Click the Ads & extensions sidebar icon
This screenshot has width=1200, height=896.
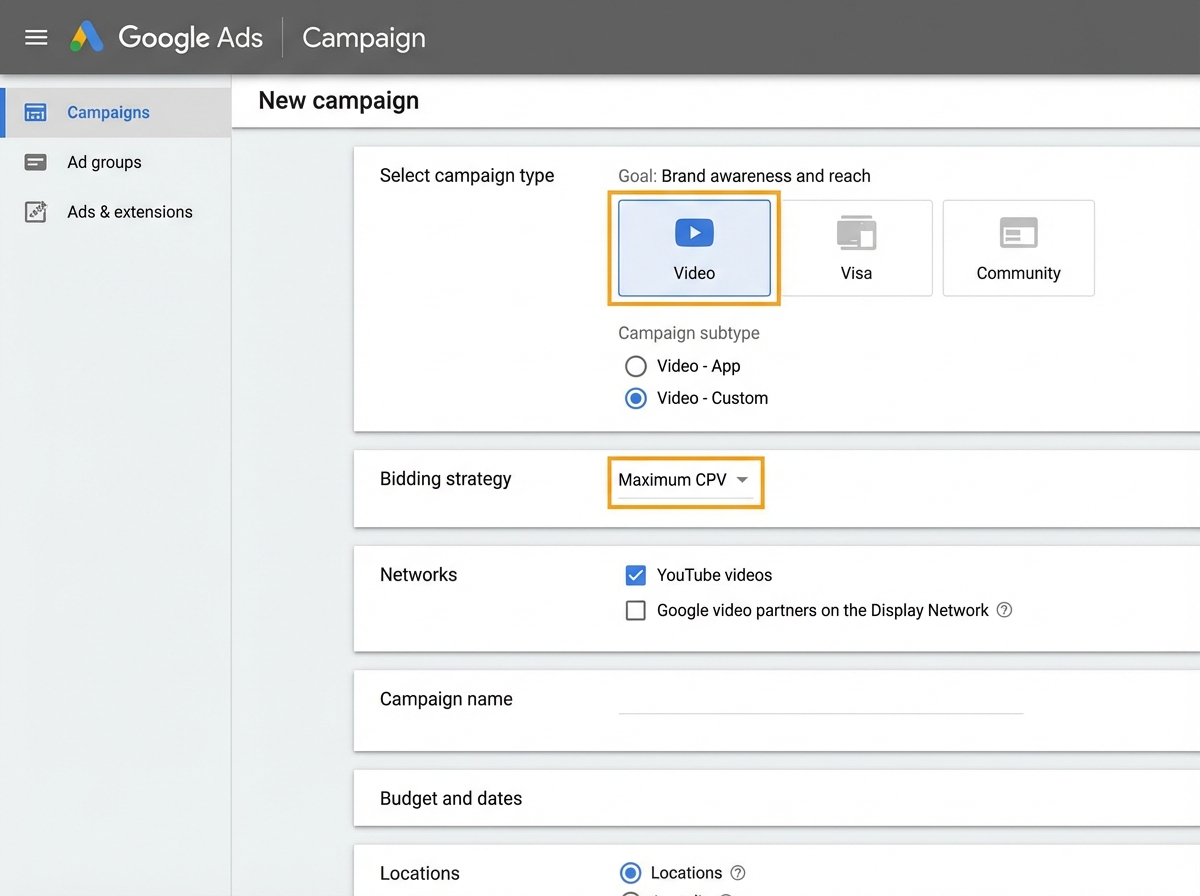[34, 212]
